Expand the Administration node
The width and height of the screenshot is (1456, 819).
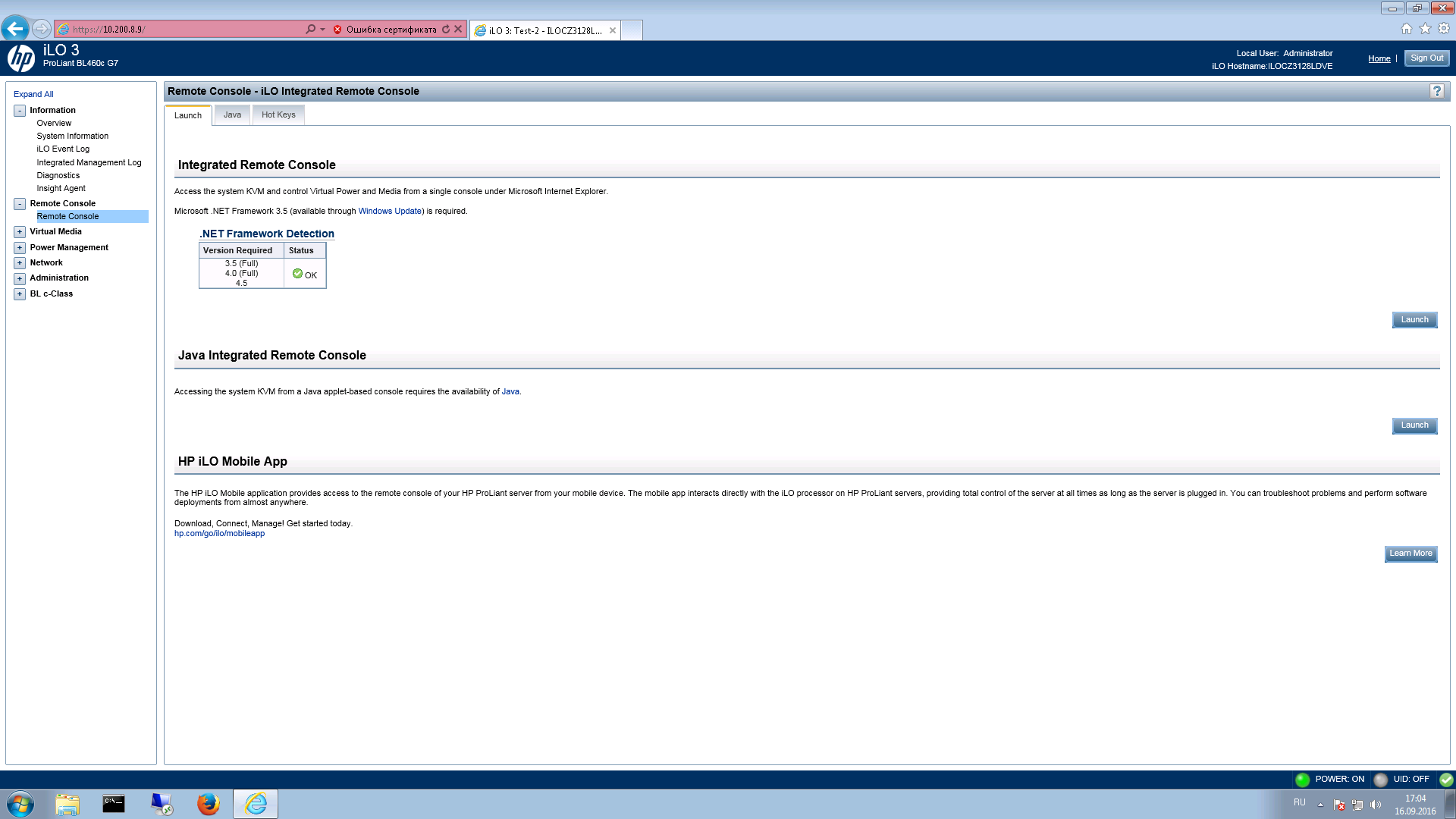(20, 279)
